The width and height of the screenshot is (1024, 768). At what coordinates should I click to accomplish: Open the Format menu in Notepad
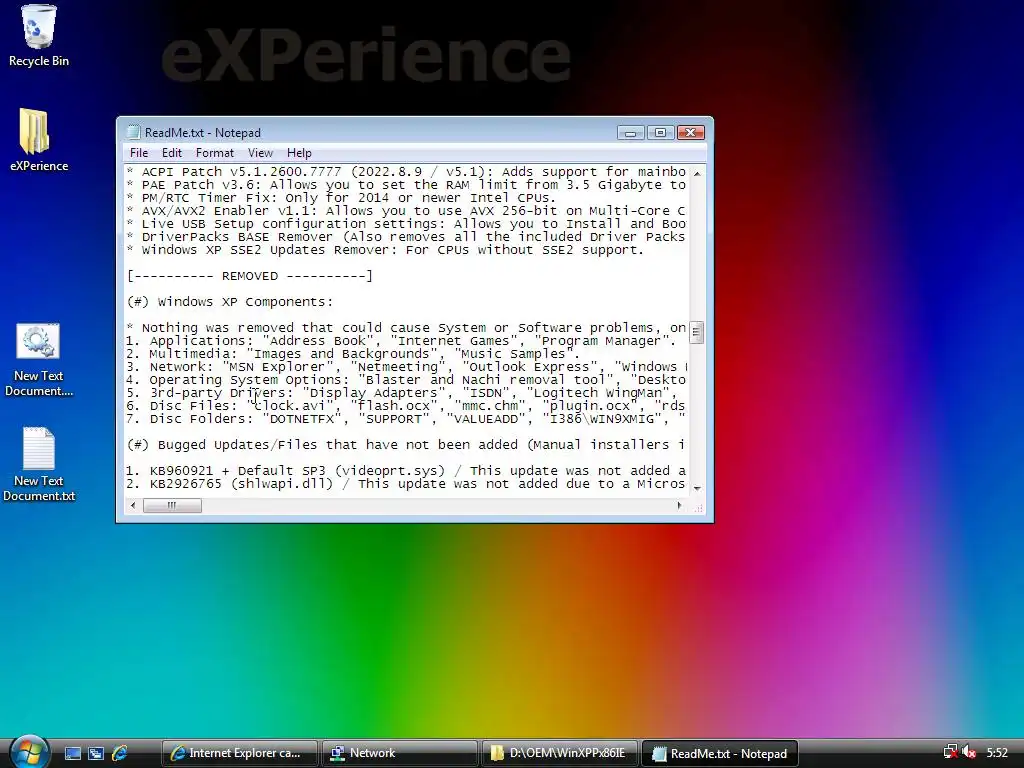[x=214, y=153]
